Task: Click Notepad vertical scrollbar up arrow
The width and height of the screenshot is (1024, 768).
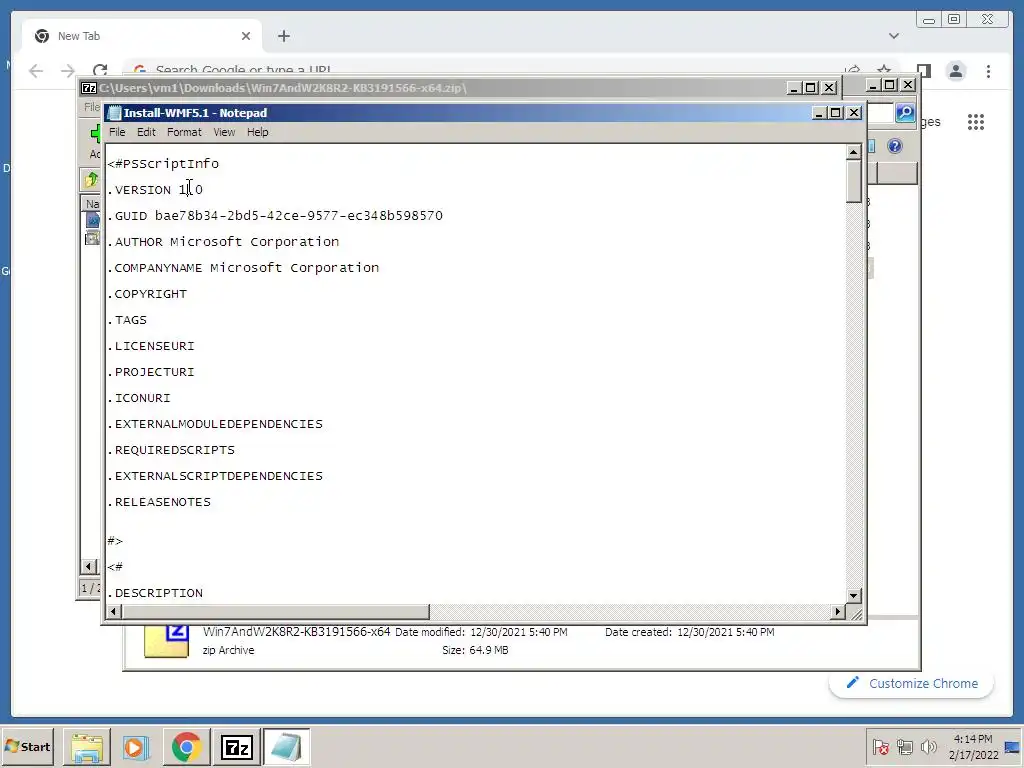Action: click(x=854, y=152)
